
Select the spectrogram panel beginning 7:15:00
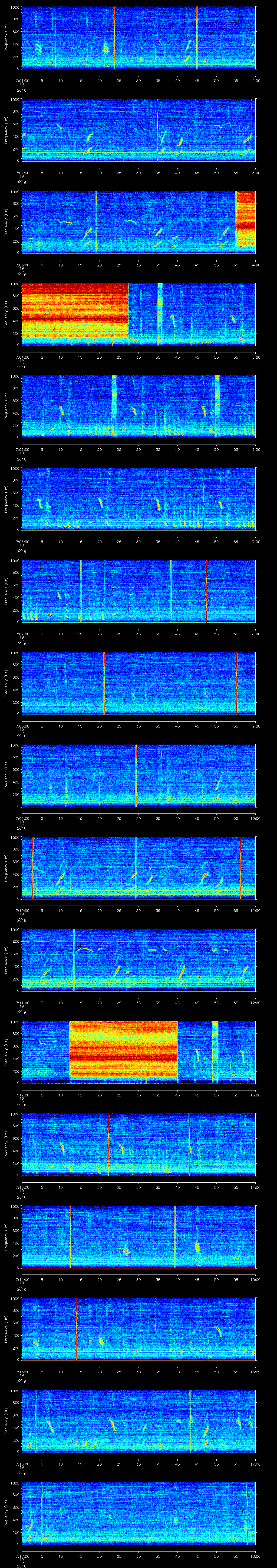[x=138, y=1329]
